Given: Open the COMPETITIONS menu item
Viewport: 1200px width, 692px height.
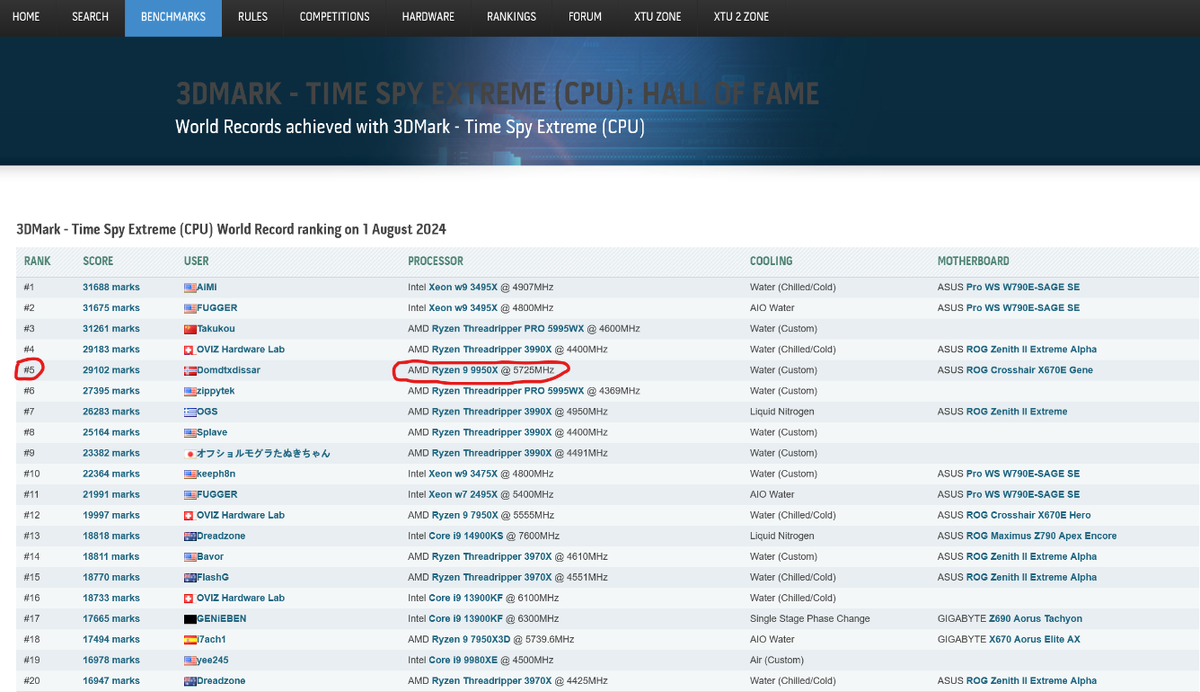Looking at the screenshot, I should click(x=334, y=17).
